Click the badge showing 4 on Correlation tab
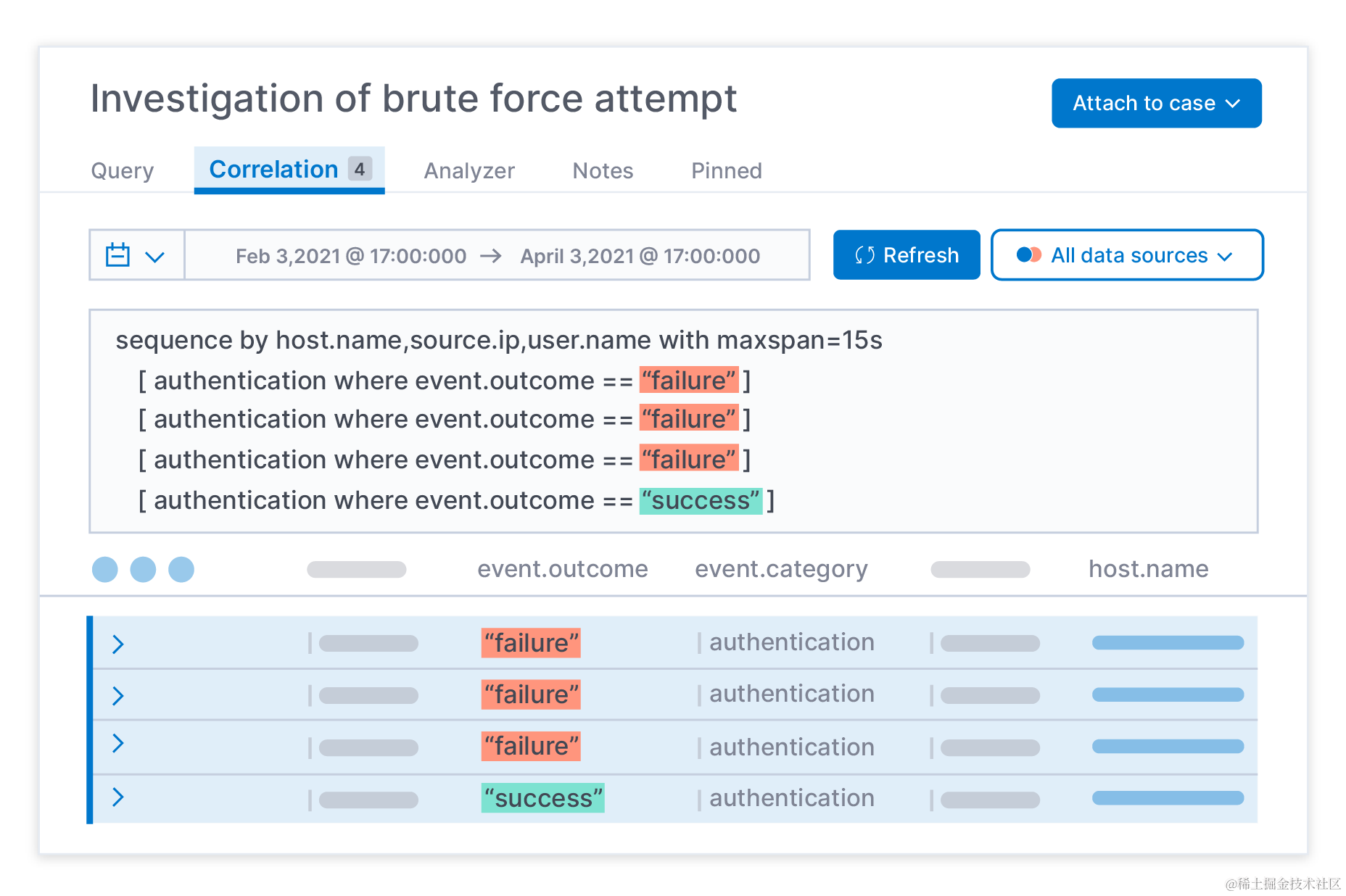This screenshot has height=896, width=1346. [x=360, y=169]
